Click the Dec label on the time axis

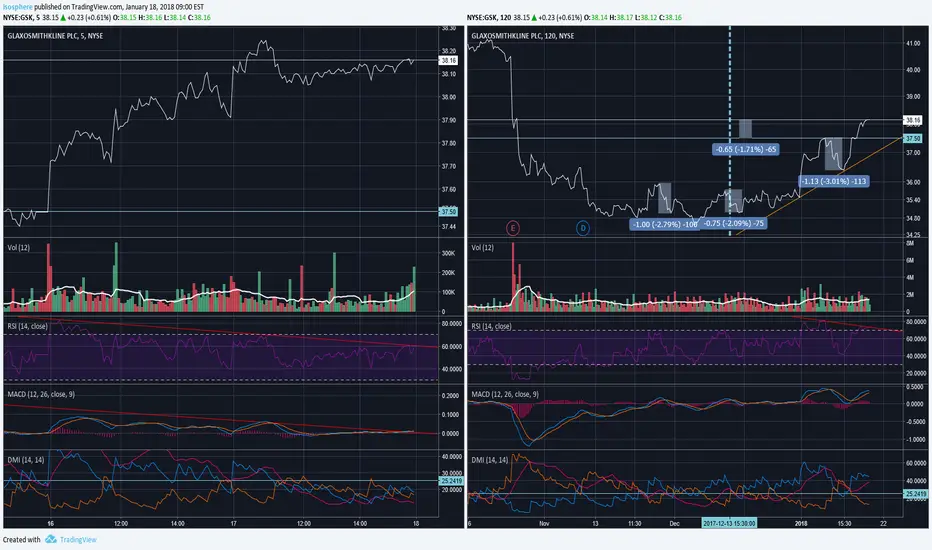[x=674, y=524]
